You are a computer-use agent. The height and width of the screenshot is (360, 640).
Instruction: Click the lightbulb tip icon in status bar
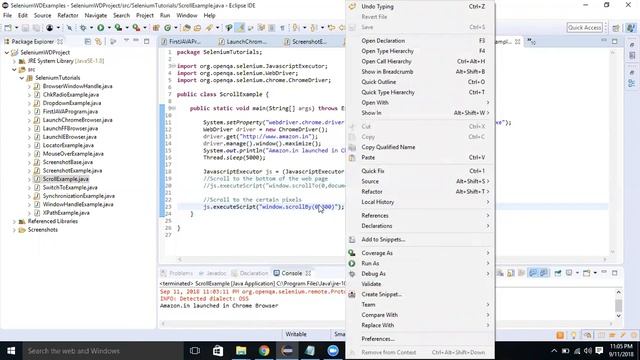coord(573,335)
